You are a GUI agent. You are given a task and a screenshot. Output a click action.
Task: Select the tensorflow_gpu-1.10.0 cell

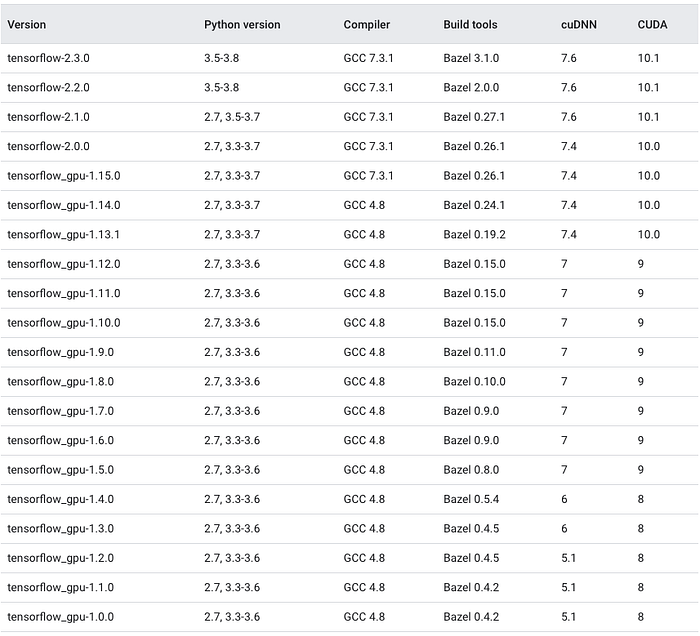click(x=64, y=323)
